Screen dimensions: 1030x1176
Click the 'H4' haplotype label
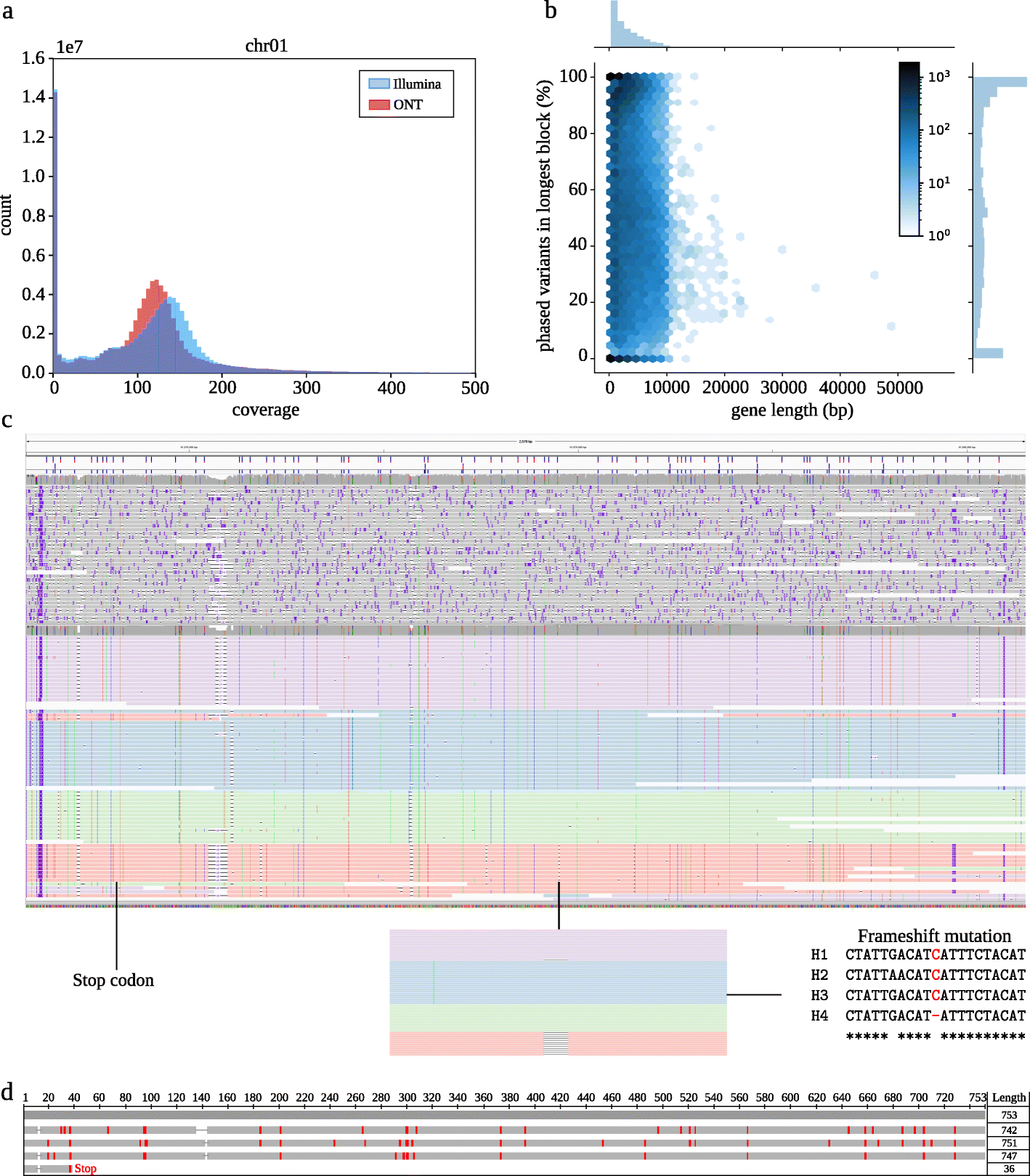click(819, 1015)
